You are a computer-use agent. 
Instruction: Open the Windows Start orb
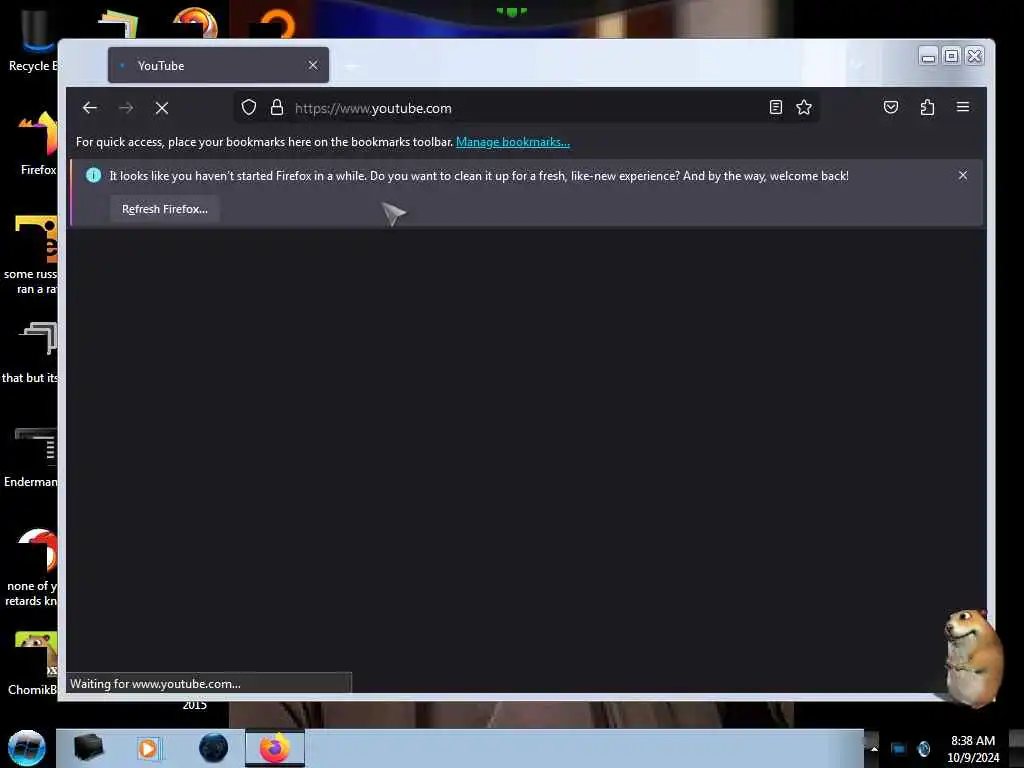(x=26, y=748)
